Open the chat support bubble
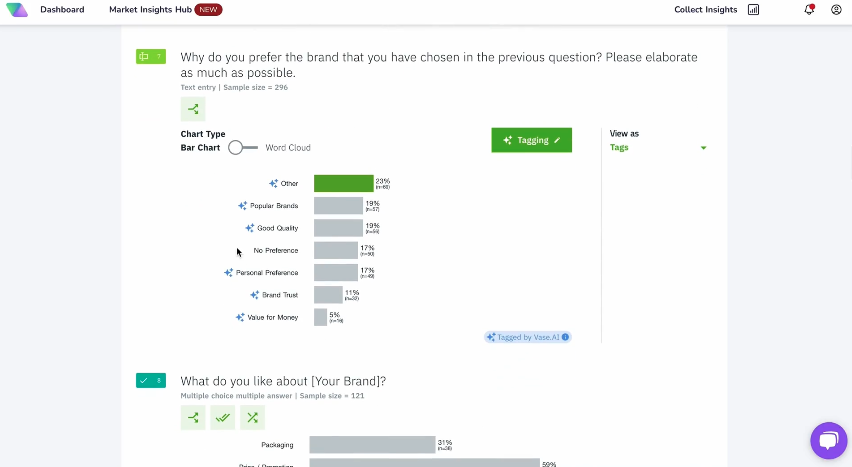Viewport: 852px width, 467px height. click(x=828, y=440)
